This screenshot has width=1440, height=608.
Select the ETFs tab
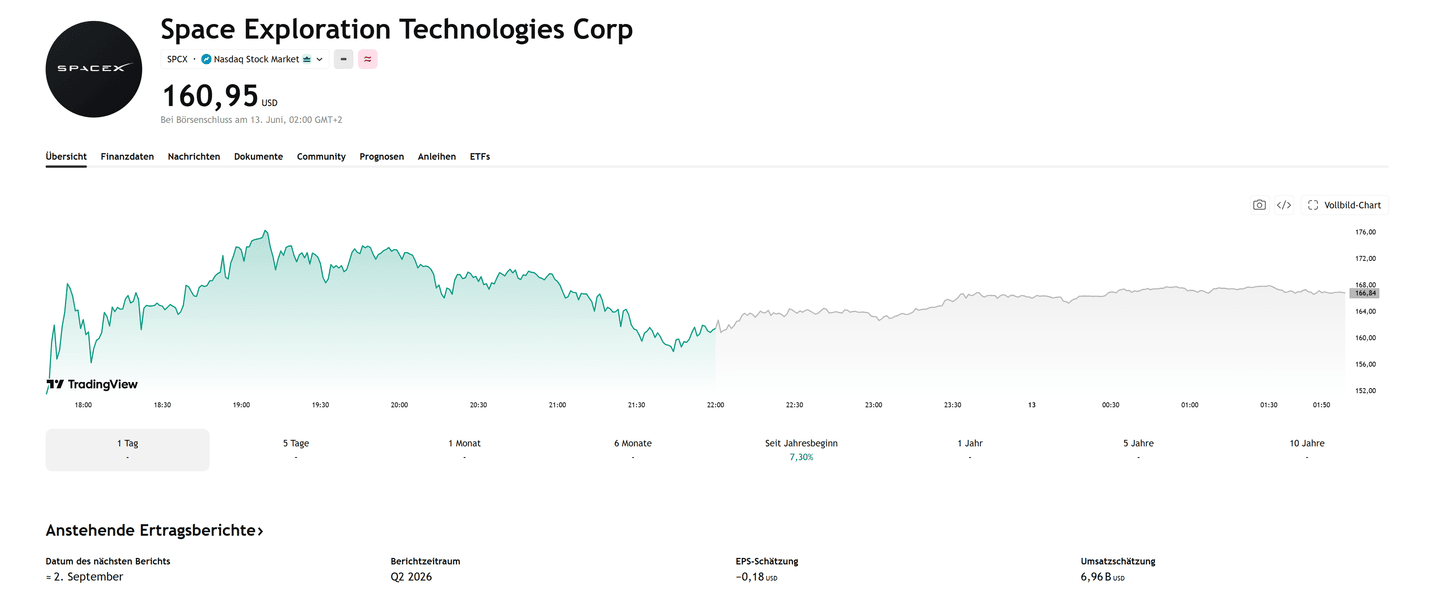480,157
